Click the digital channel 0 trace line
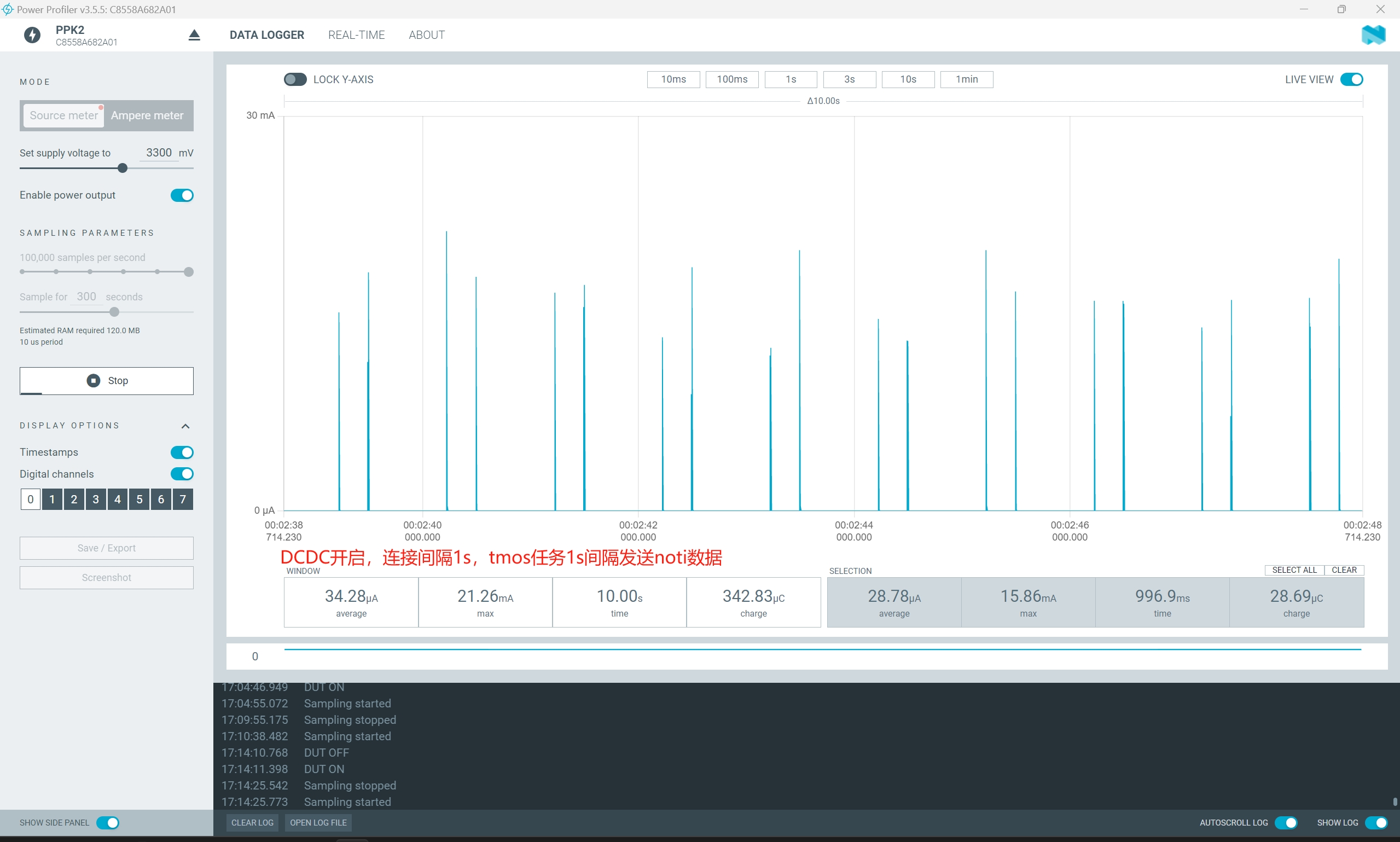This screenshot has height=842, width=1400. pos(822,649)
